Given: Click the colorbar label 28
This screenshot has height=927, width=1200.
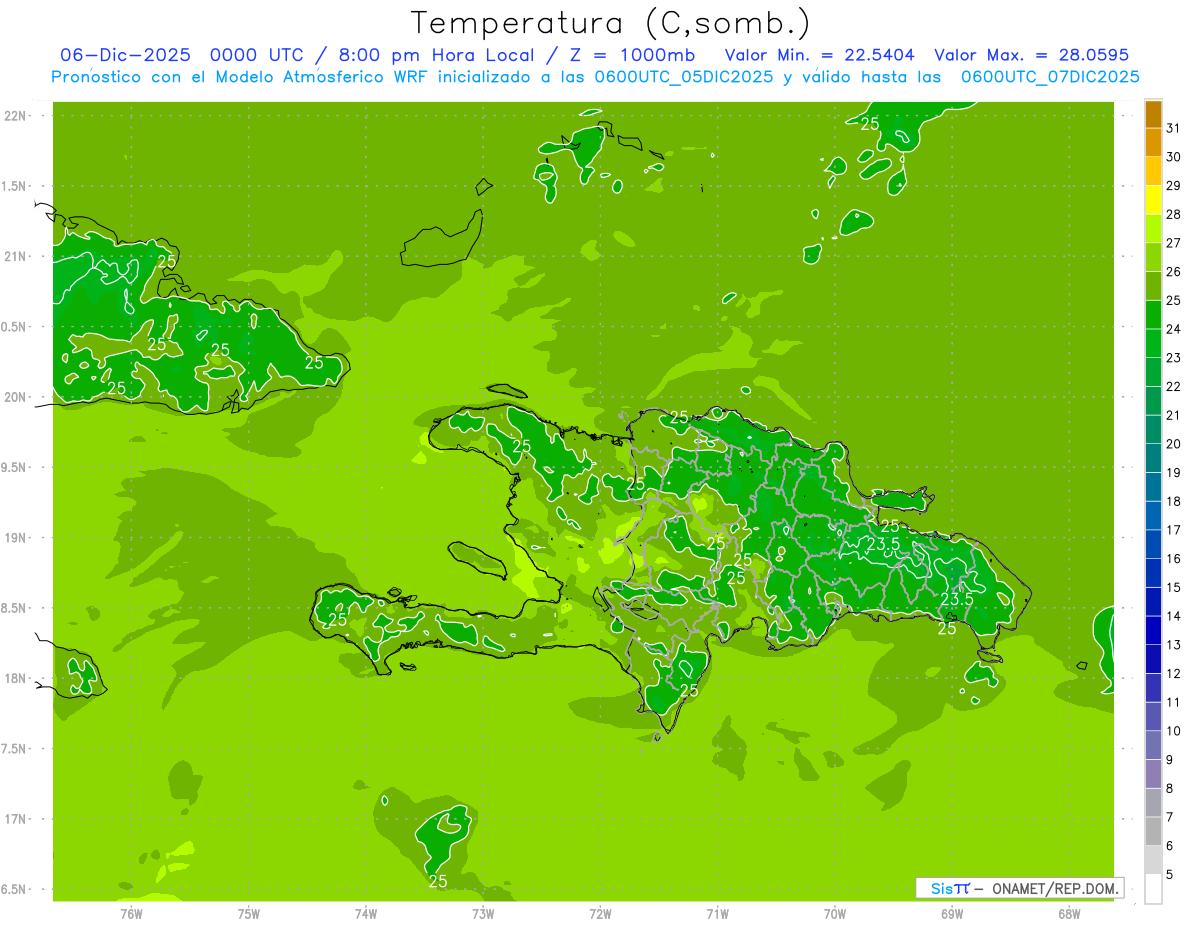Looking at the screenshot, I should pyautogui.click(x=1173, y=214).
